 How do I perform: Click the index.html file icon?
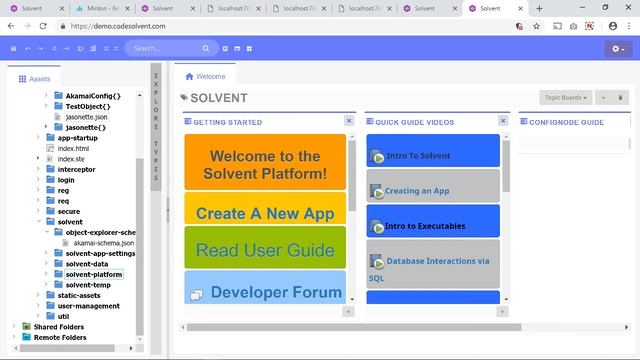point(50,148)
